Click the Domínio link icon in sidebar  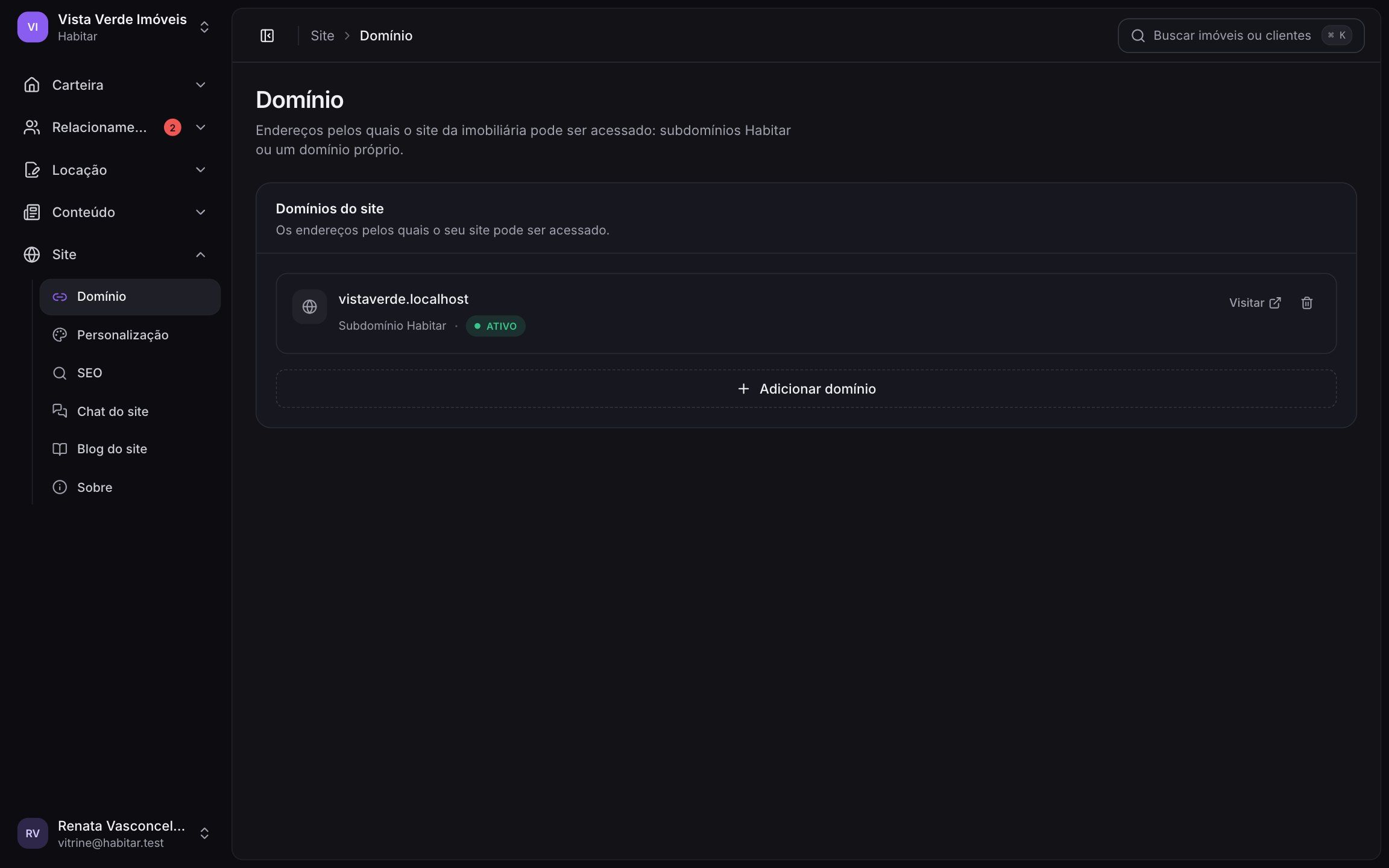point(60,297)
